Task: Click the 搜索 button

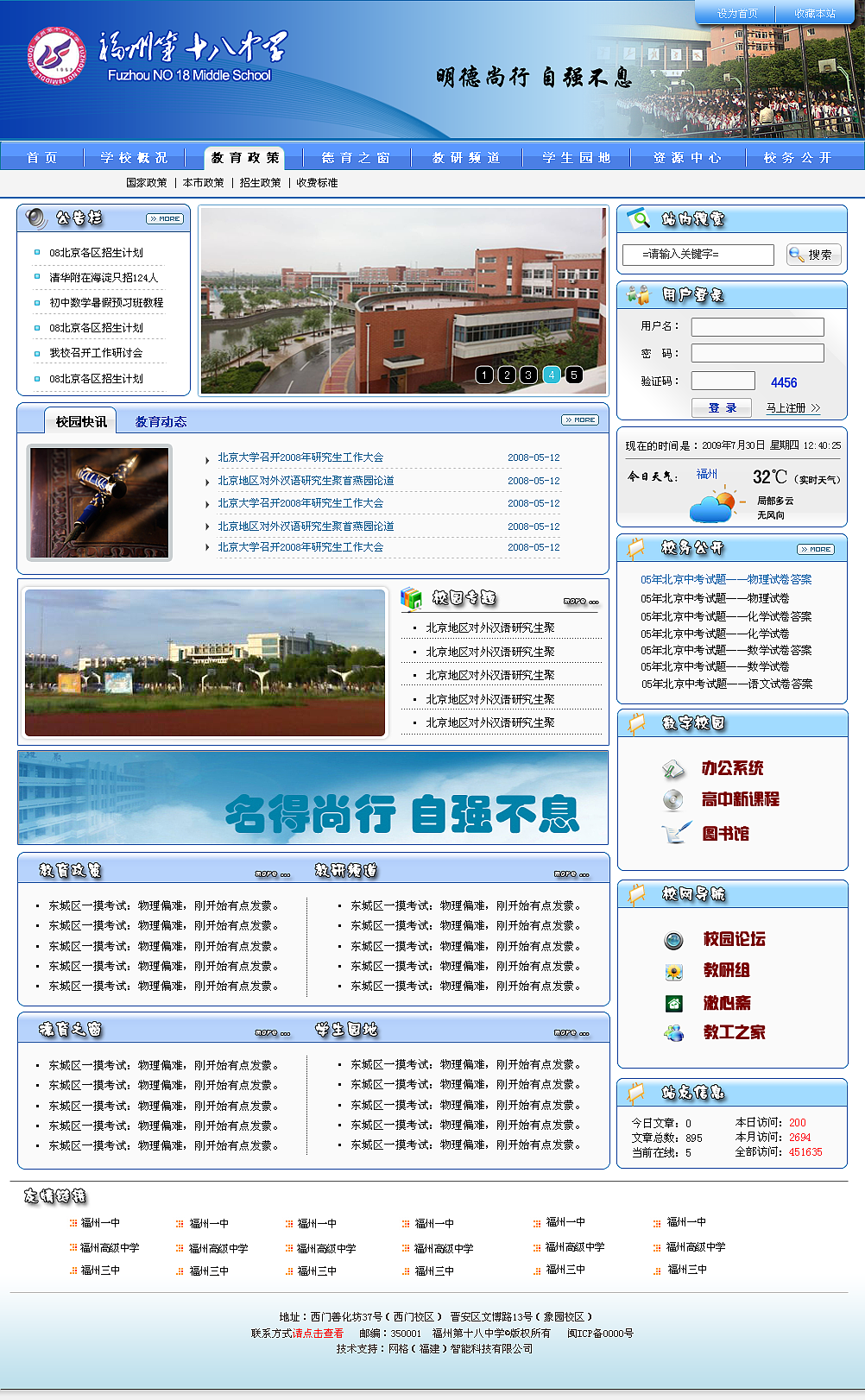Action: [813, 255]
